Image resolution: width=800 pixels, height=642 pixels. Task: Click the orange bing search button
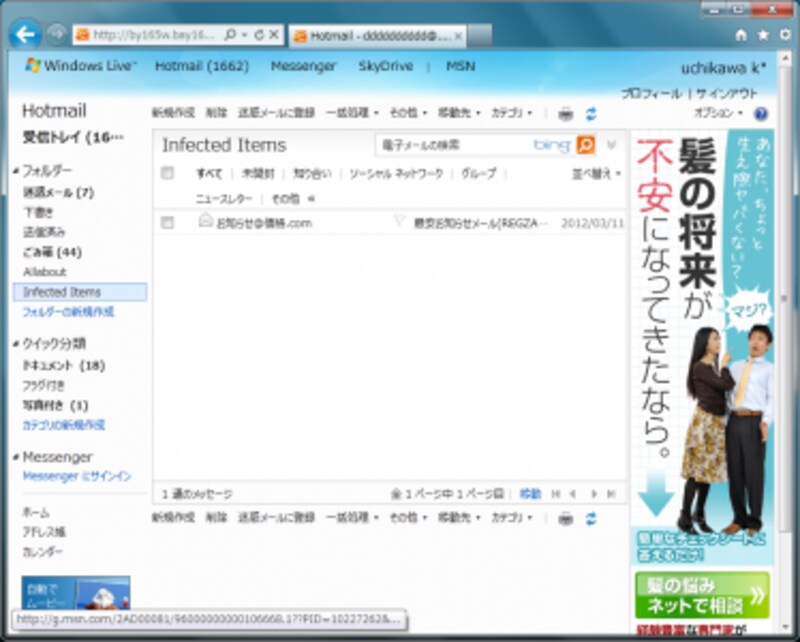click(x=586, y=145)
